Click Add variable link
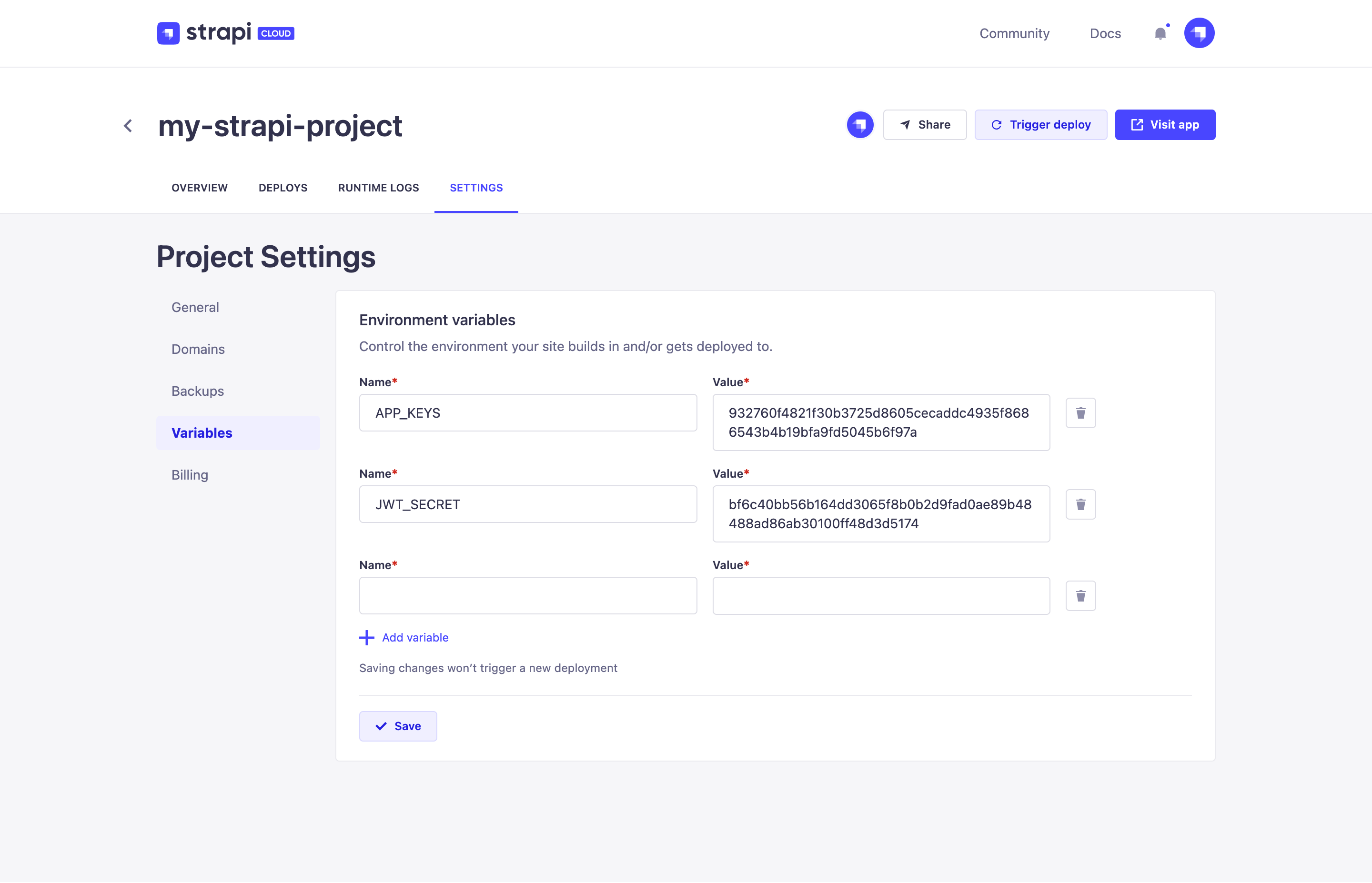1372x883 pixels. pyautogui.click(x=404, y=637)
